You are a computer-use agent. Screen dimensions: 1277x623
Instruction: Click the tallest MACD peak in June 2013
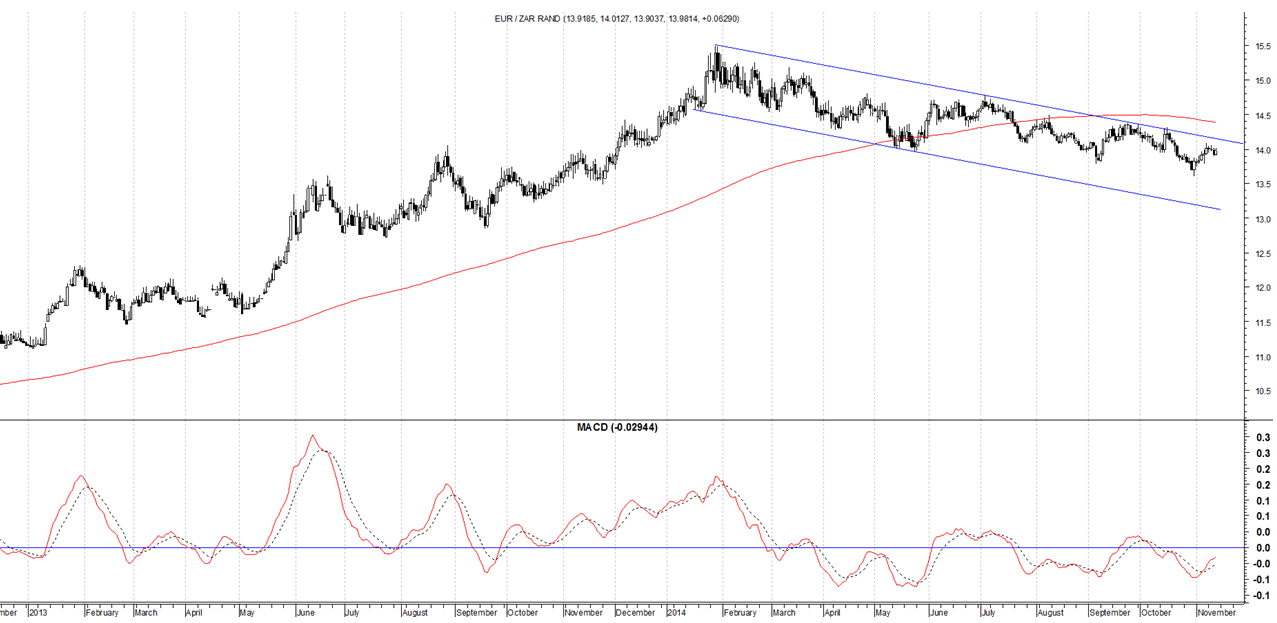click(312, 436)
